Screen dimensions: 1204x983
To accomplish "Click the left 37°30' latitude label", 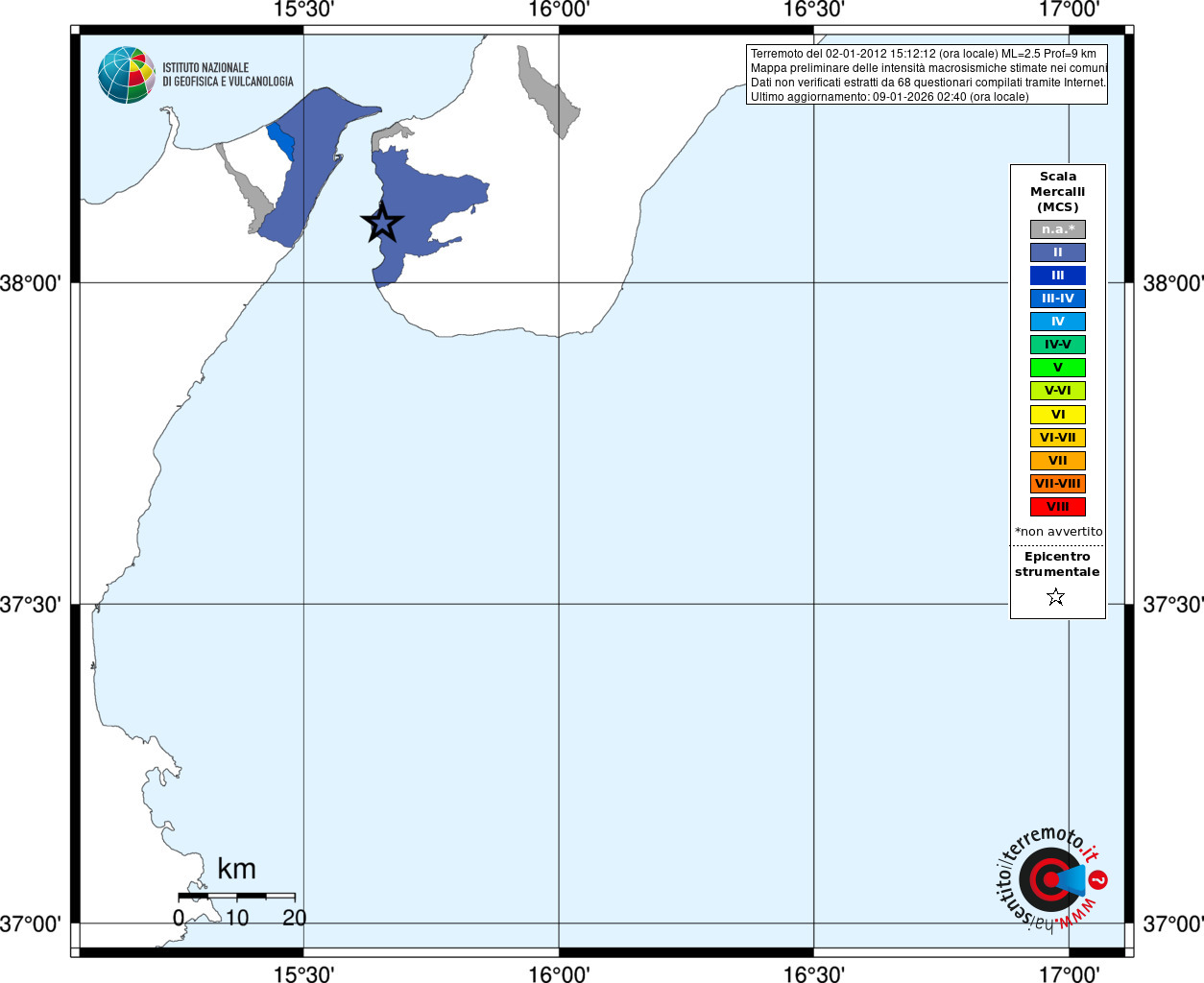I will tap(31, 605).
